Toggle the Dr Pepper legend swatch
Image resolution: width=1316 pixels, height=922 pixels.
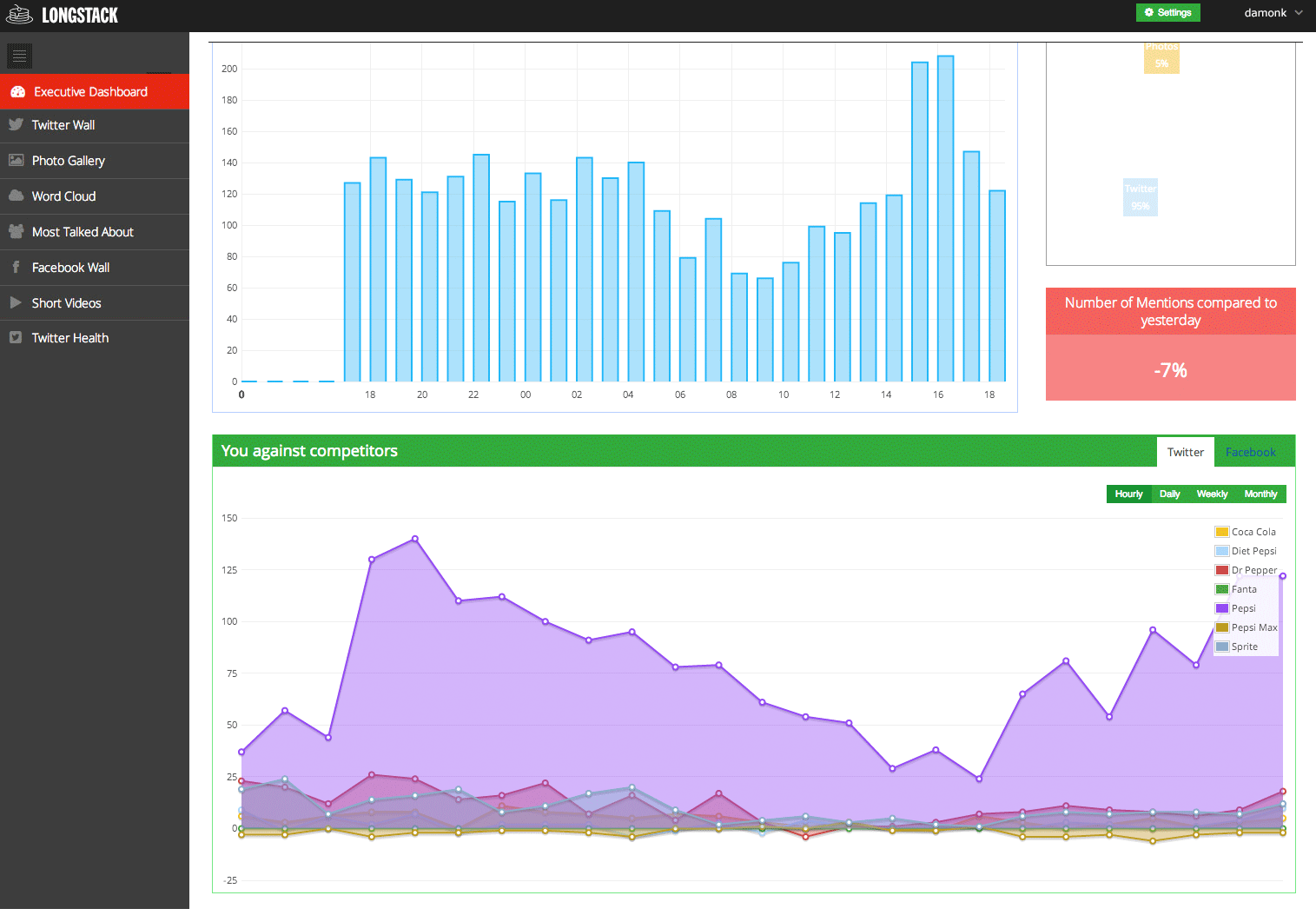(1222, 570)
